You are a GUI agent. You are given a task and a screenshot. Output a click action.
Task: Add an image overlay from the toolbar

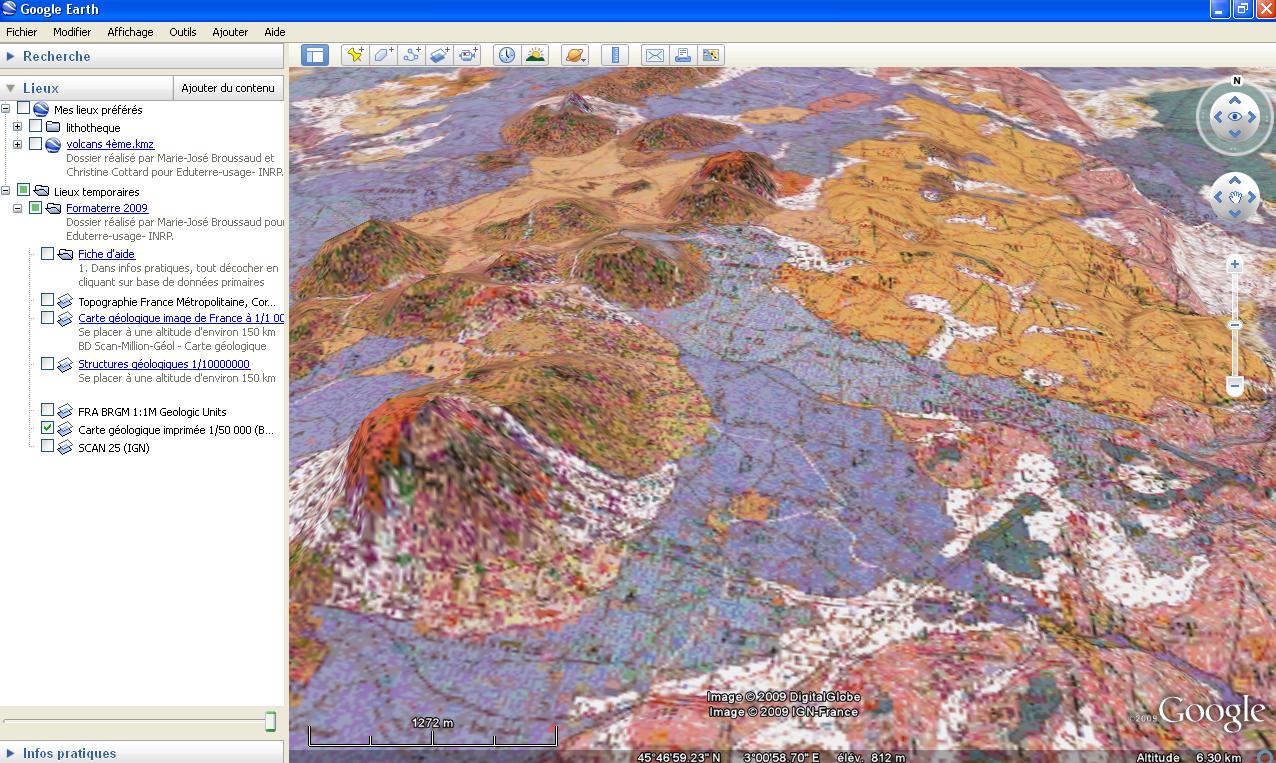tap(440, 56)
